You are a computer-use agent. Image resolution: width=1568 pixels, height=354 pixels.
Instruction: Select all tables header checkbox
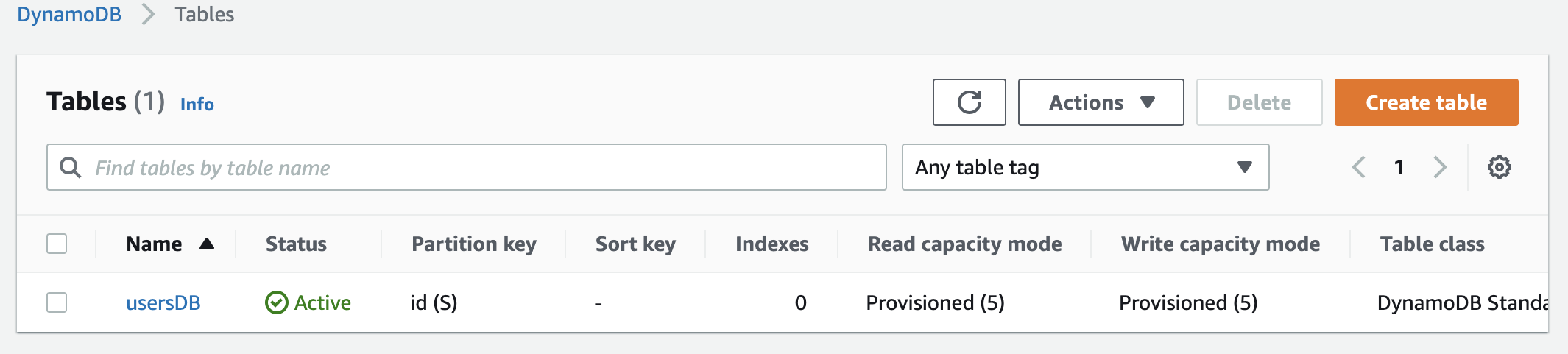(x=57, y=244)
